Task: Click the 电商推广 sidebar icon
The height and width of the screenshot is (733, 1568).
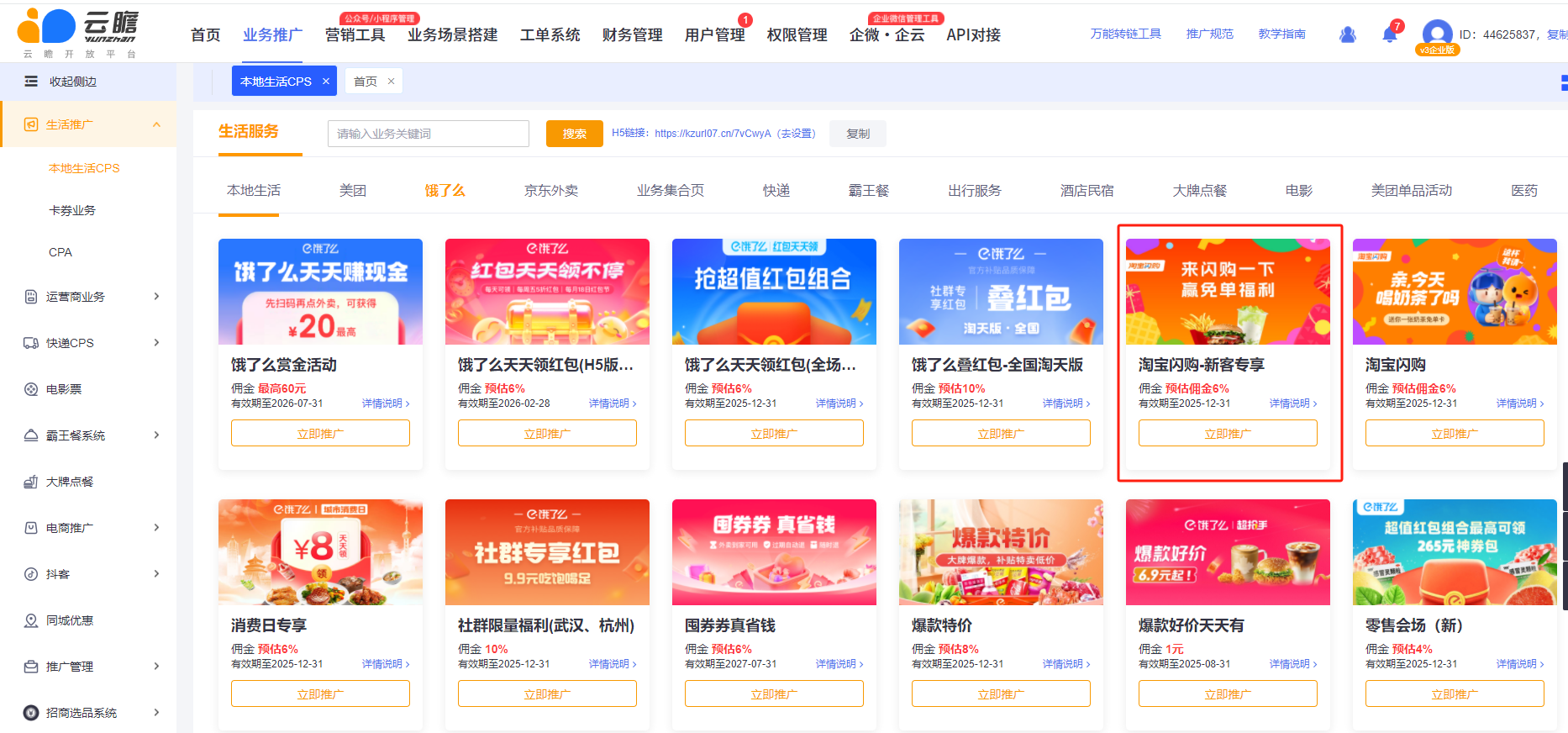Action: [31, 528]
